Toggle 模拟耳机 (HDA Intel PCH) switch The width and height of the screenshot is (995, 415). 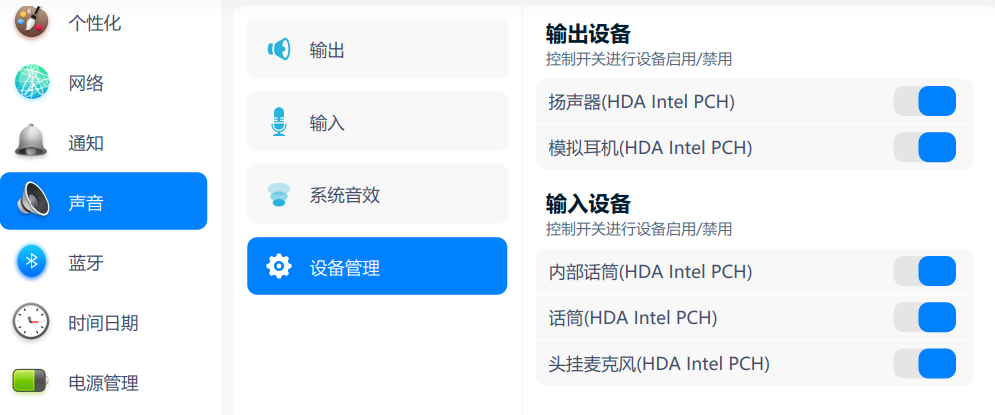[924, 147]
